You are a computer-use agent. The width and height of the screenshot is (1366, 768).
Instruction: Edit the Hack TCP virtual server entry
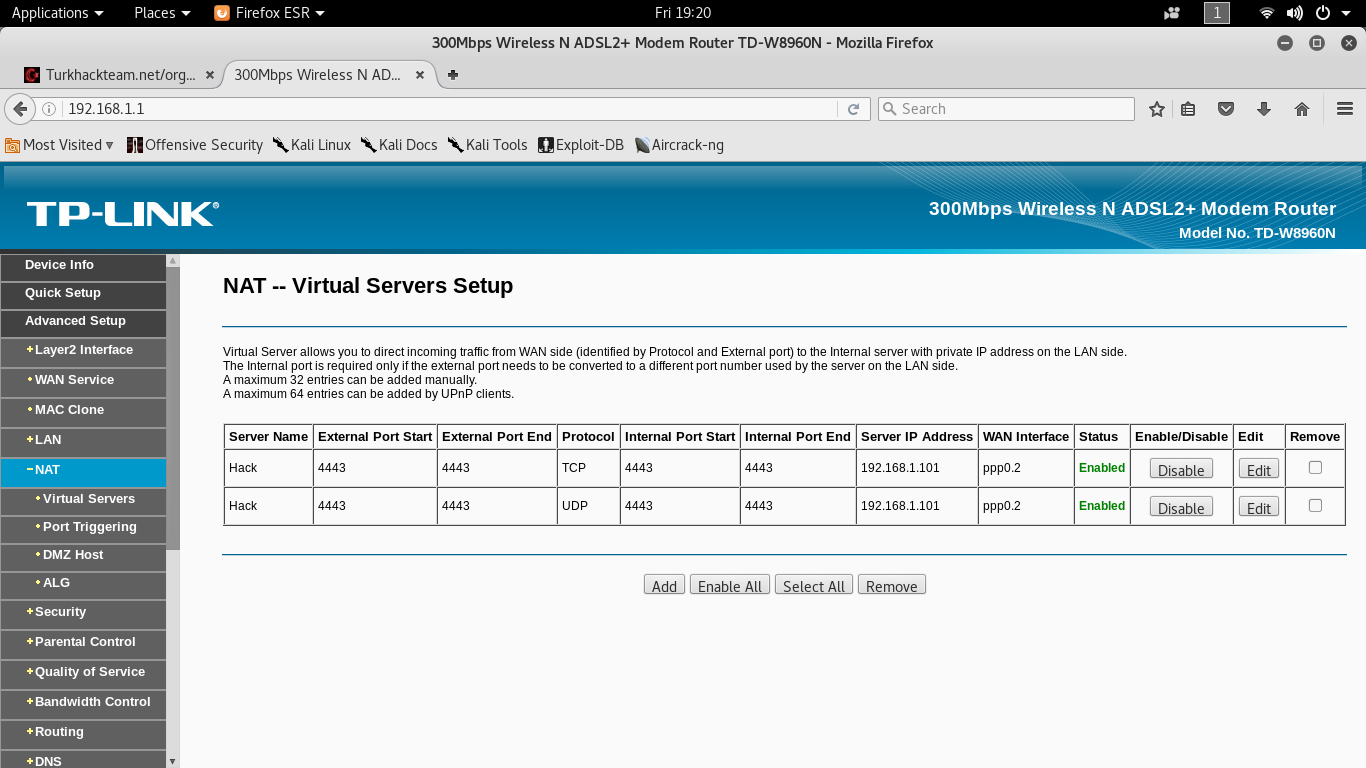[x=1259, y=469]
